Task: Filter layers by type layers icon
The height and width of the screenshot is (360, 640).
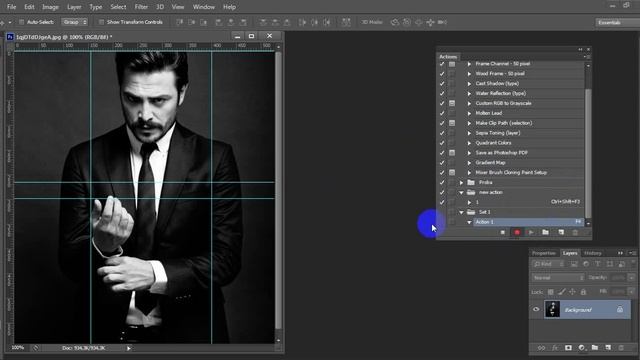Action: [598, 264]
